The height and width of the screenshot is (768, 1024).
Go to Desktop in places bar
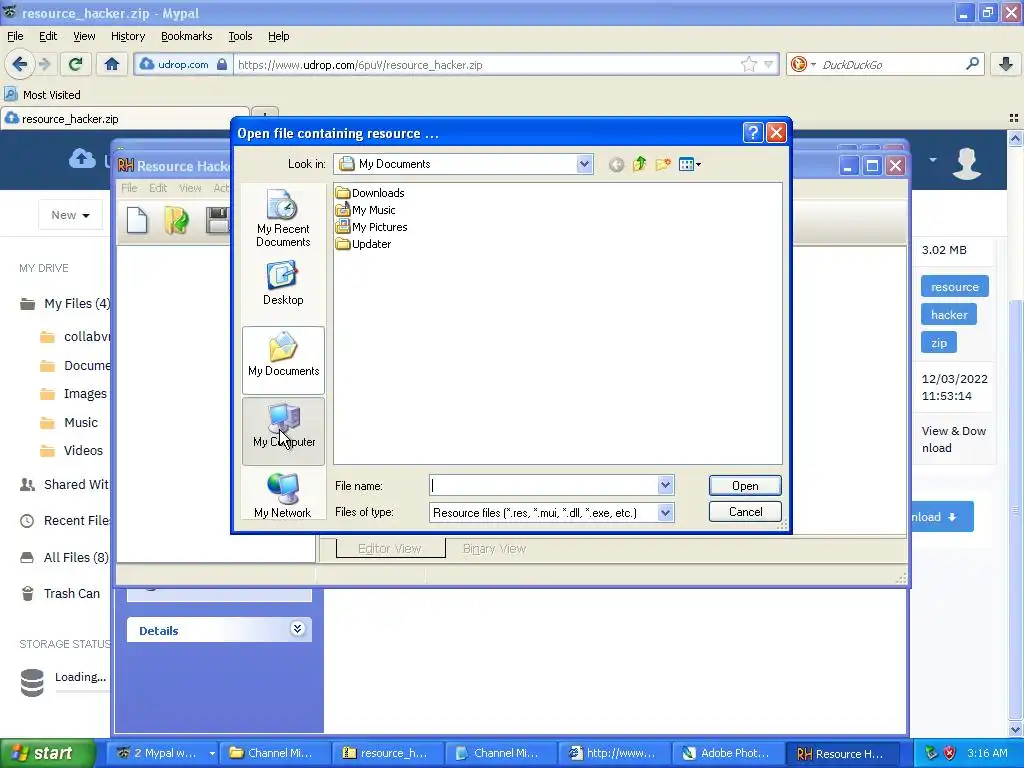click(283, 283)
